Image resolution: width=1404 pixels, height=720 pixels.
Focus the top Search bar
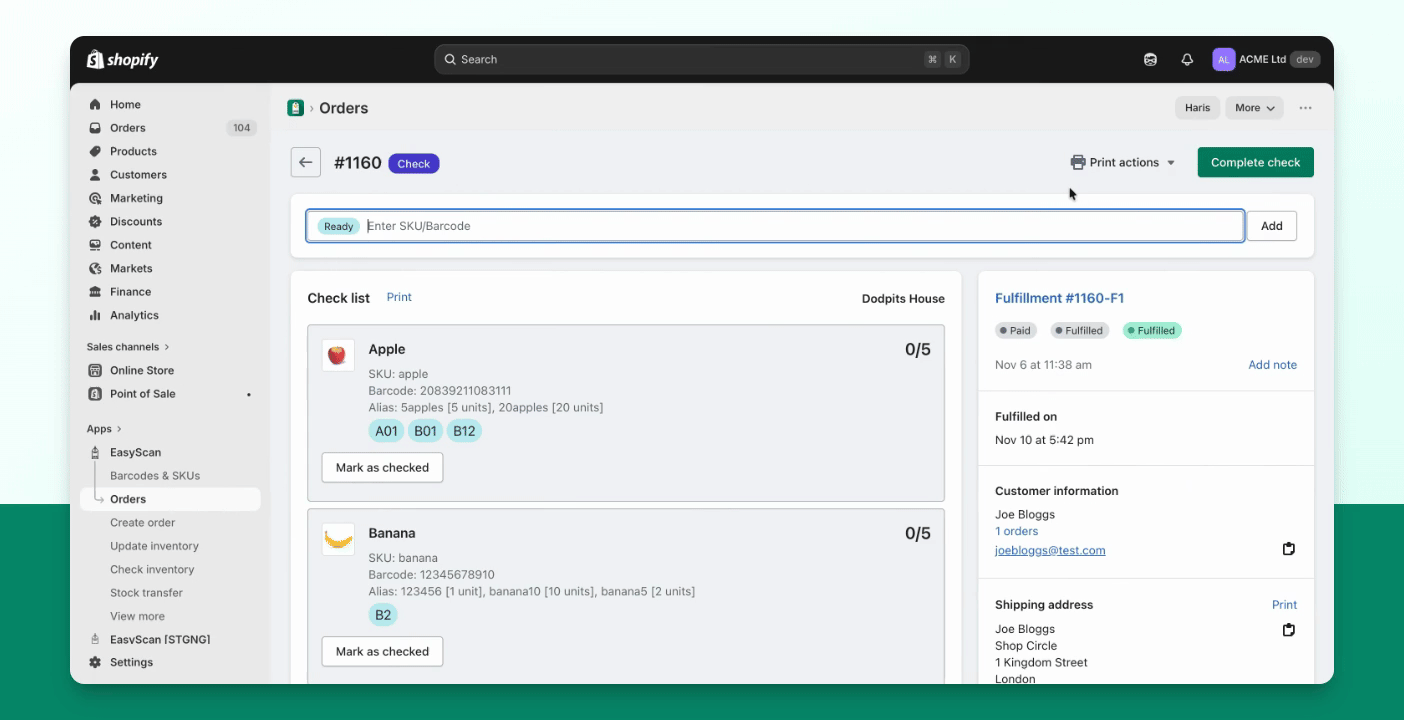[701, 59]
